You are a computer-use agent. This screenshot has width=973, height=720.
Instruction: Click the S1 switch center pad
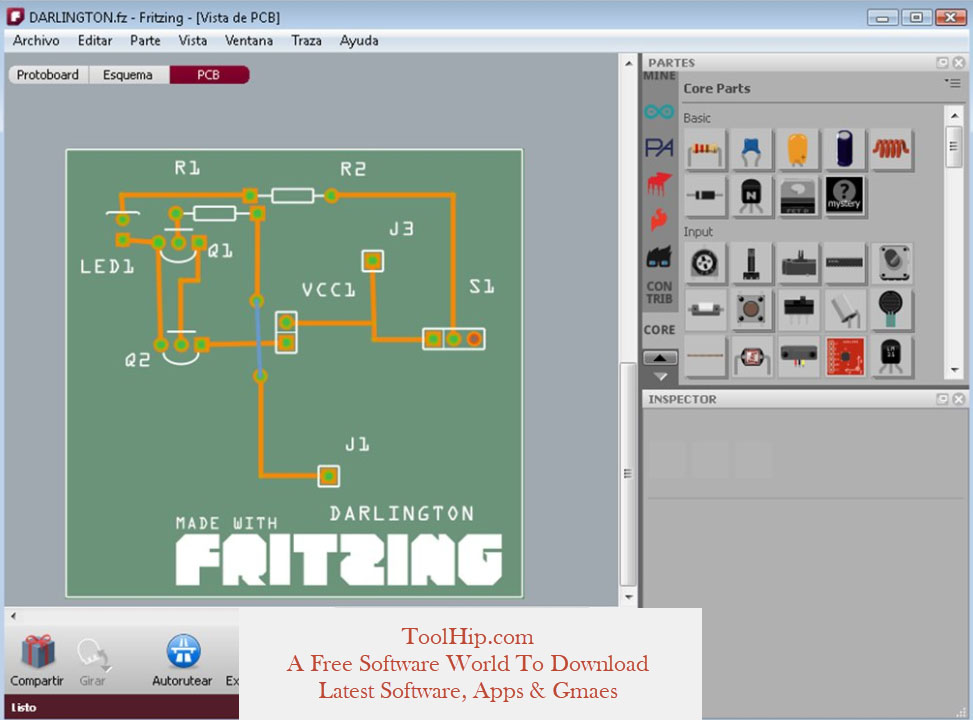(x=454, y=339)
